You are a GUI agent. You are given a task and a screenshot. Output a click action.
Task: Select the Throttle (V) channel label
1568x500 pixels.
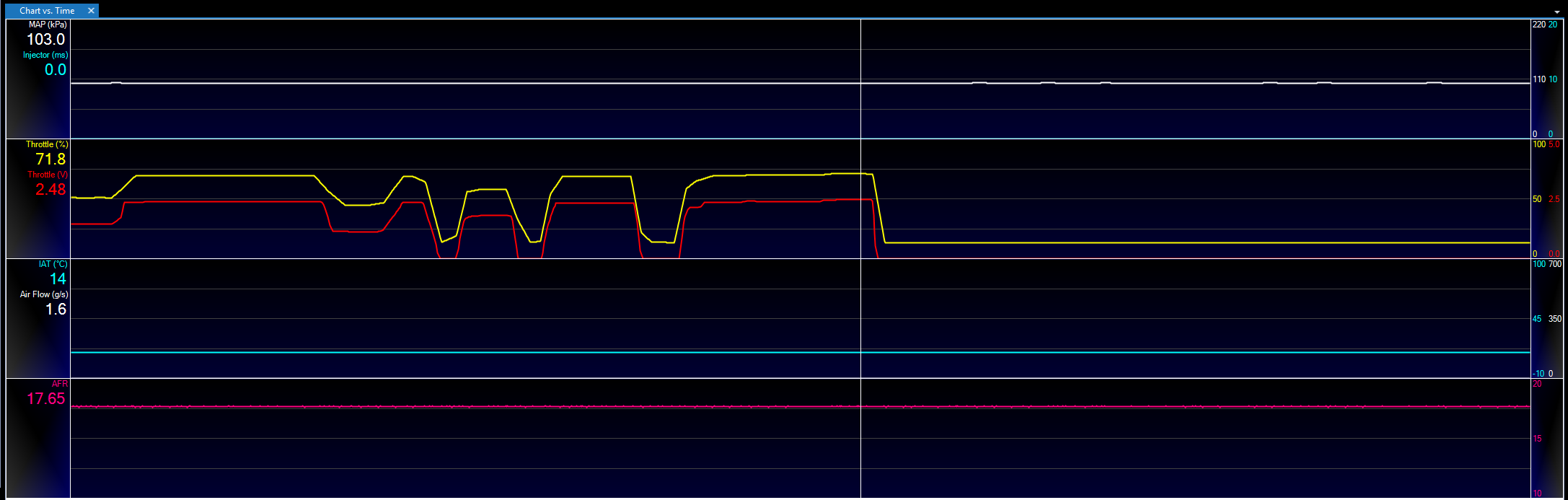[48, 175]
